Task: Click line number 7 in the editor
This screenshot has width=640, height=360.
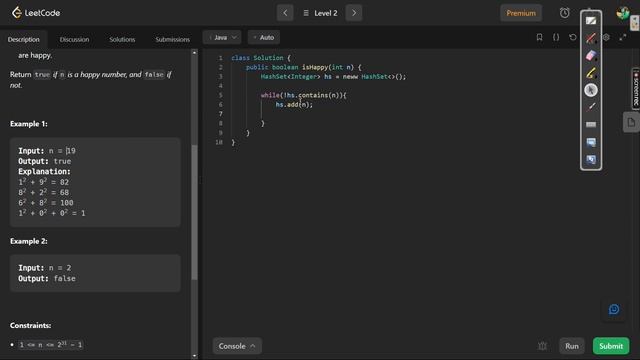Action: (220, 114)
